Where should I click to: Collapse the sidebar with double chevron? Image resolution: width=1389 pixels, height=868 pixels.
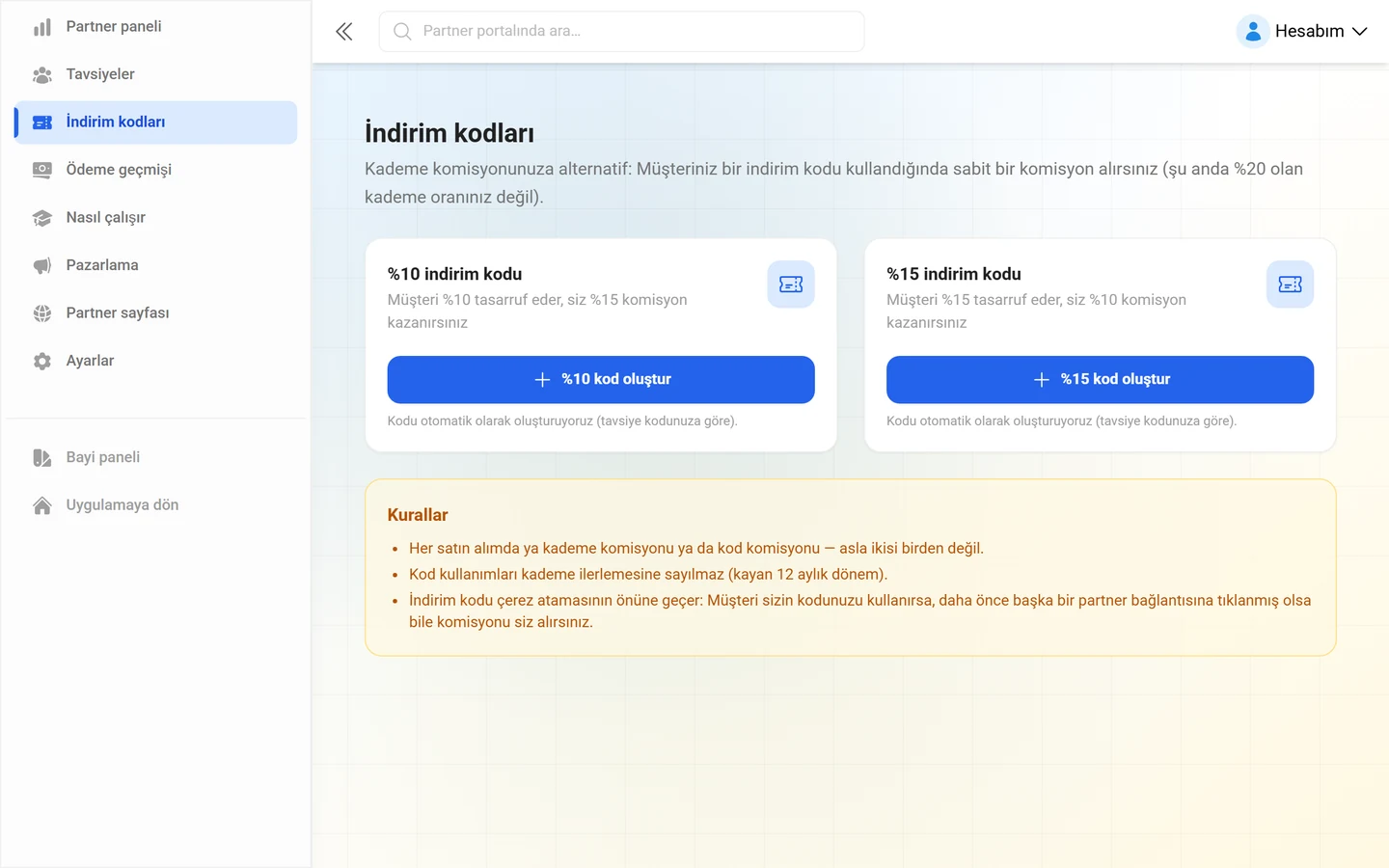343,32
